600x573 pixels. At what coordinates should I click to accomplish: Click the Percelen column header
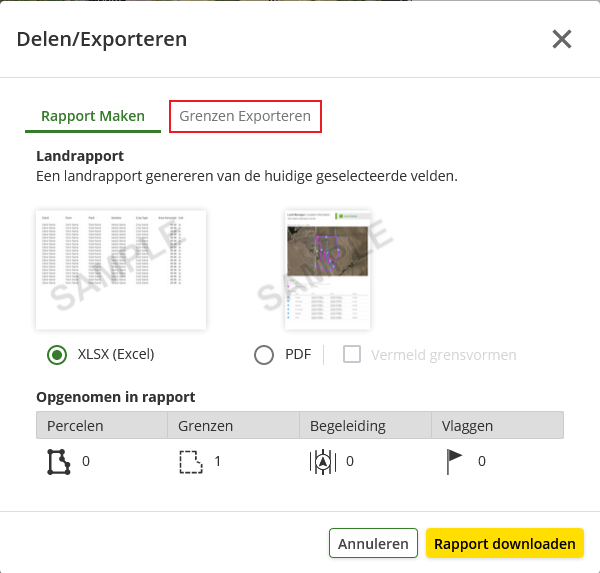[102, 425]
